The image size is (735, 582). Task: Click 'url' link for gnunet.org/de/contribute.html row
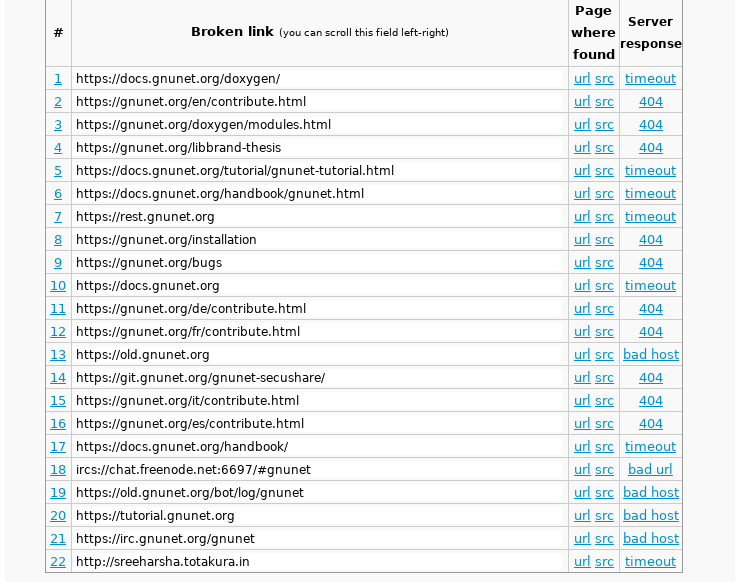pyautogui.click(x=582, y=308)
